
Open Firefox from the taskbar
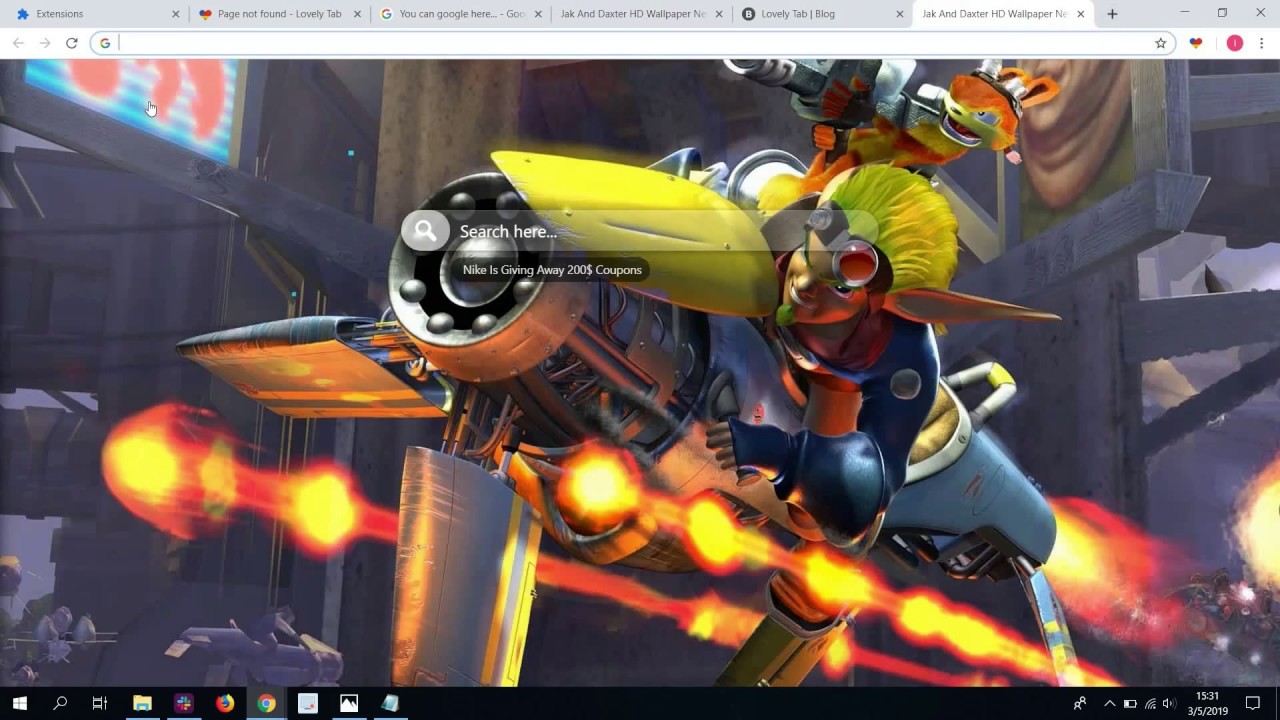click(x=225, y=703)
